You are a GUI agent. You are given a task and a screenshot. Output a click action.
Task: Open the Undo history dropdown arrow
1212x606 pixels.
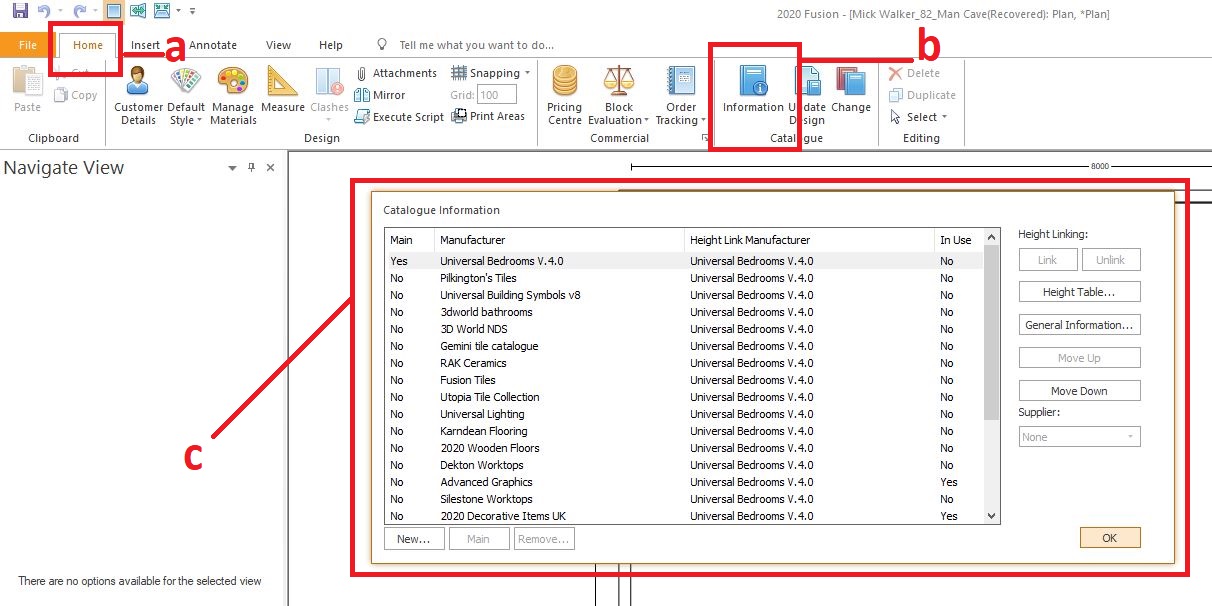click(60, 11)
